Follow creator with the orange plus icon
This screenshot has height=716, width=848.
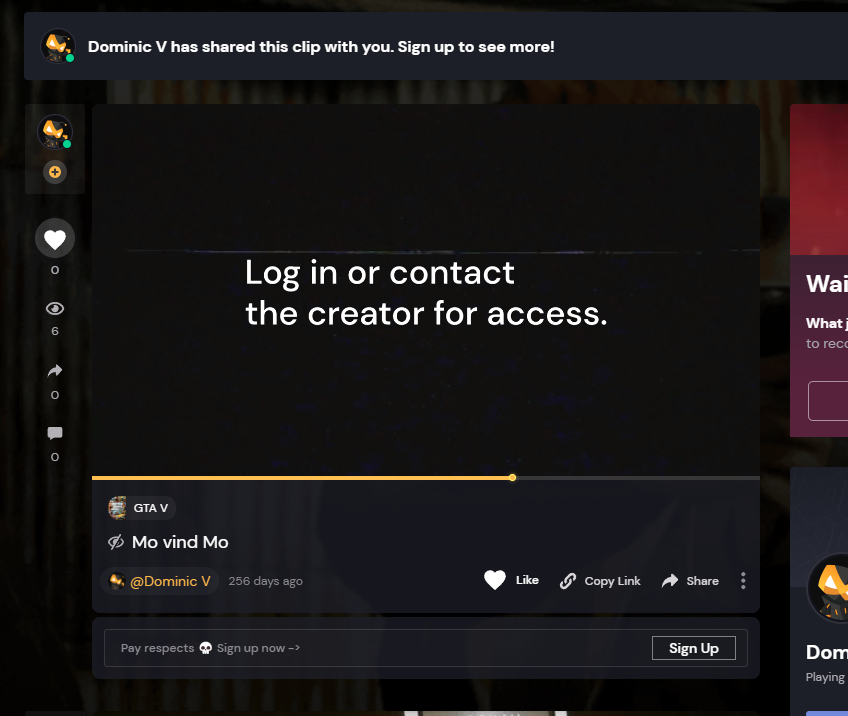click(x=55, y=172)
